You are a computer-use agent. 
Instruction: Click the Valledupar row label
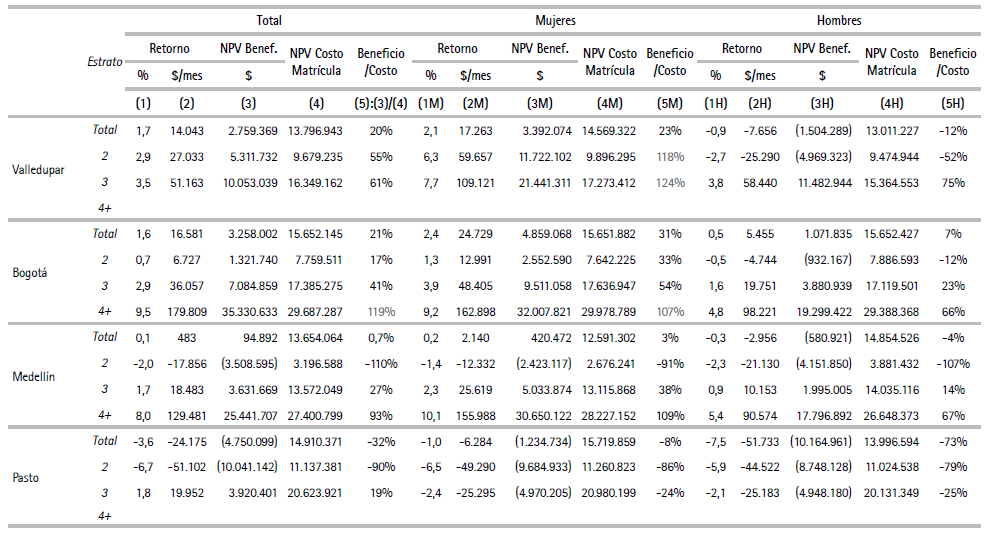click(x=38, y=170)
